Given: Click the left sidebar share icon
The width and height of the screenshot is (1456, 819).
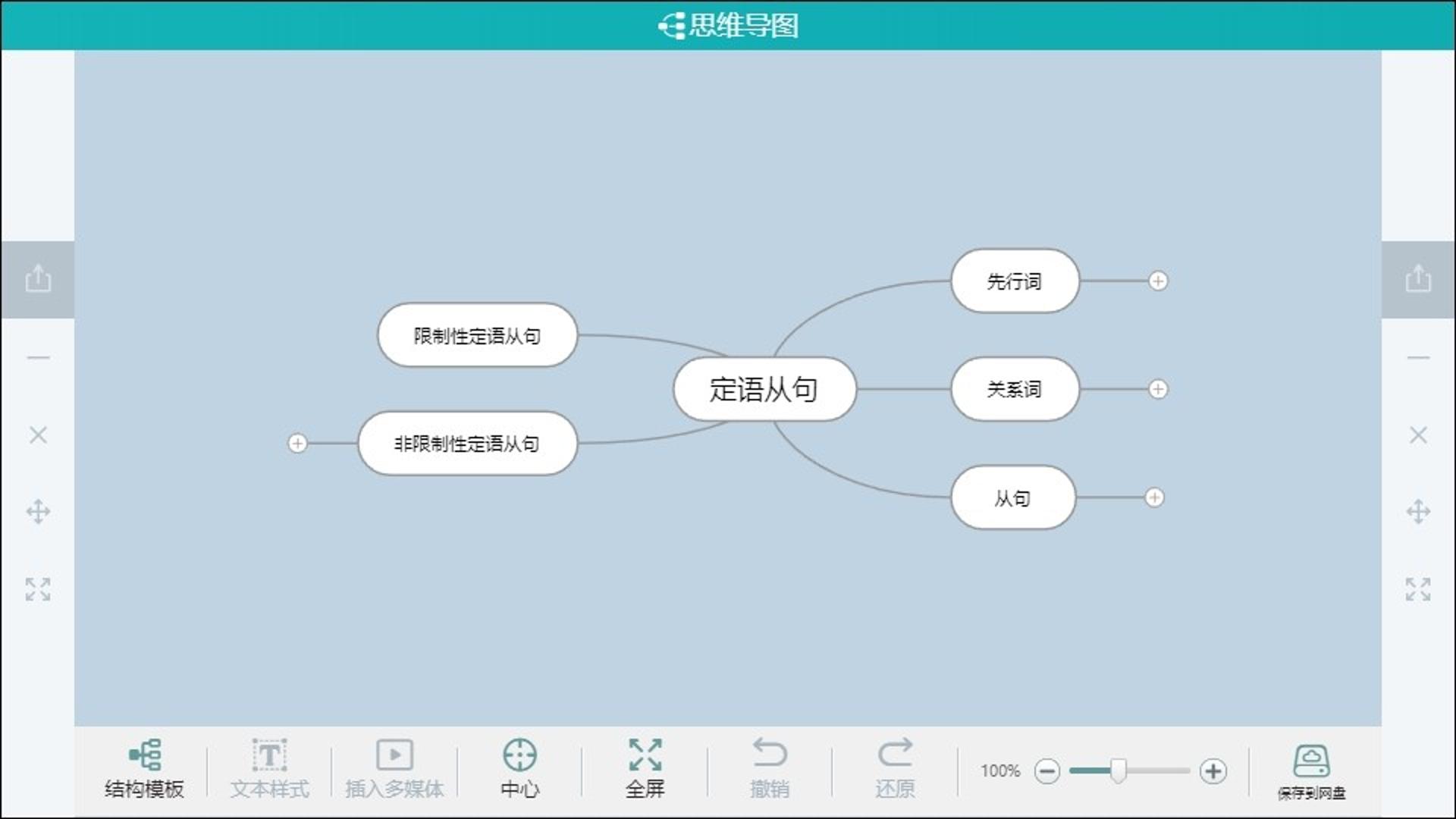Looking at the screenshot, I should 38,278.
